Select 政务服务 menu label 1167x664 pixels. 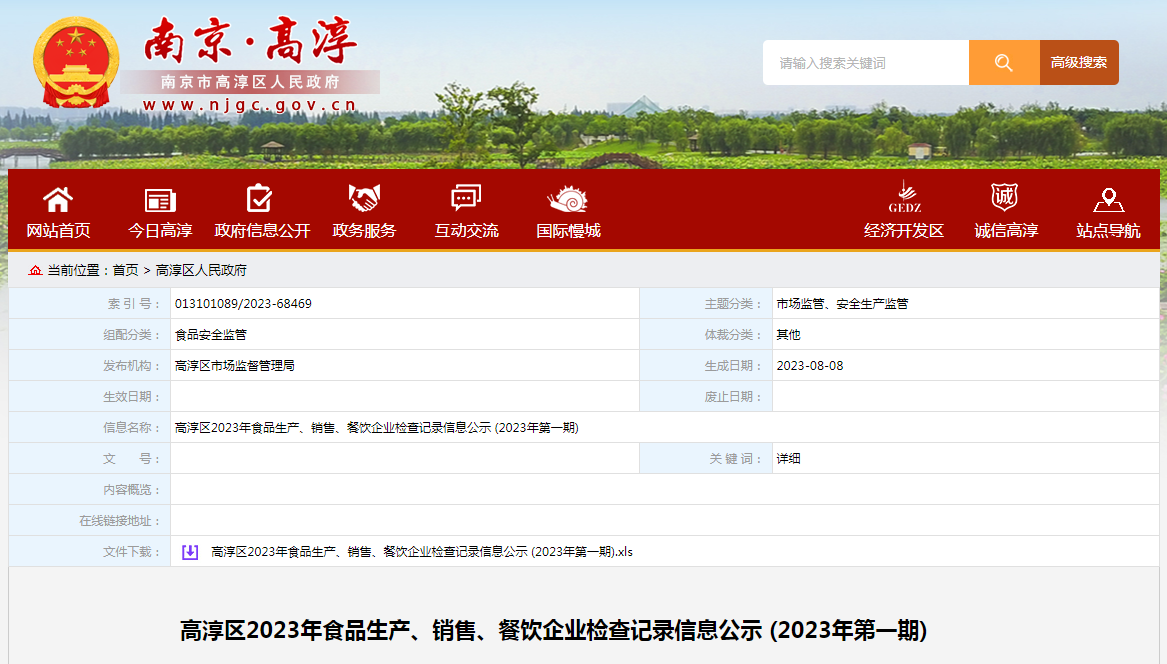pos(364,231)
